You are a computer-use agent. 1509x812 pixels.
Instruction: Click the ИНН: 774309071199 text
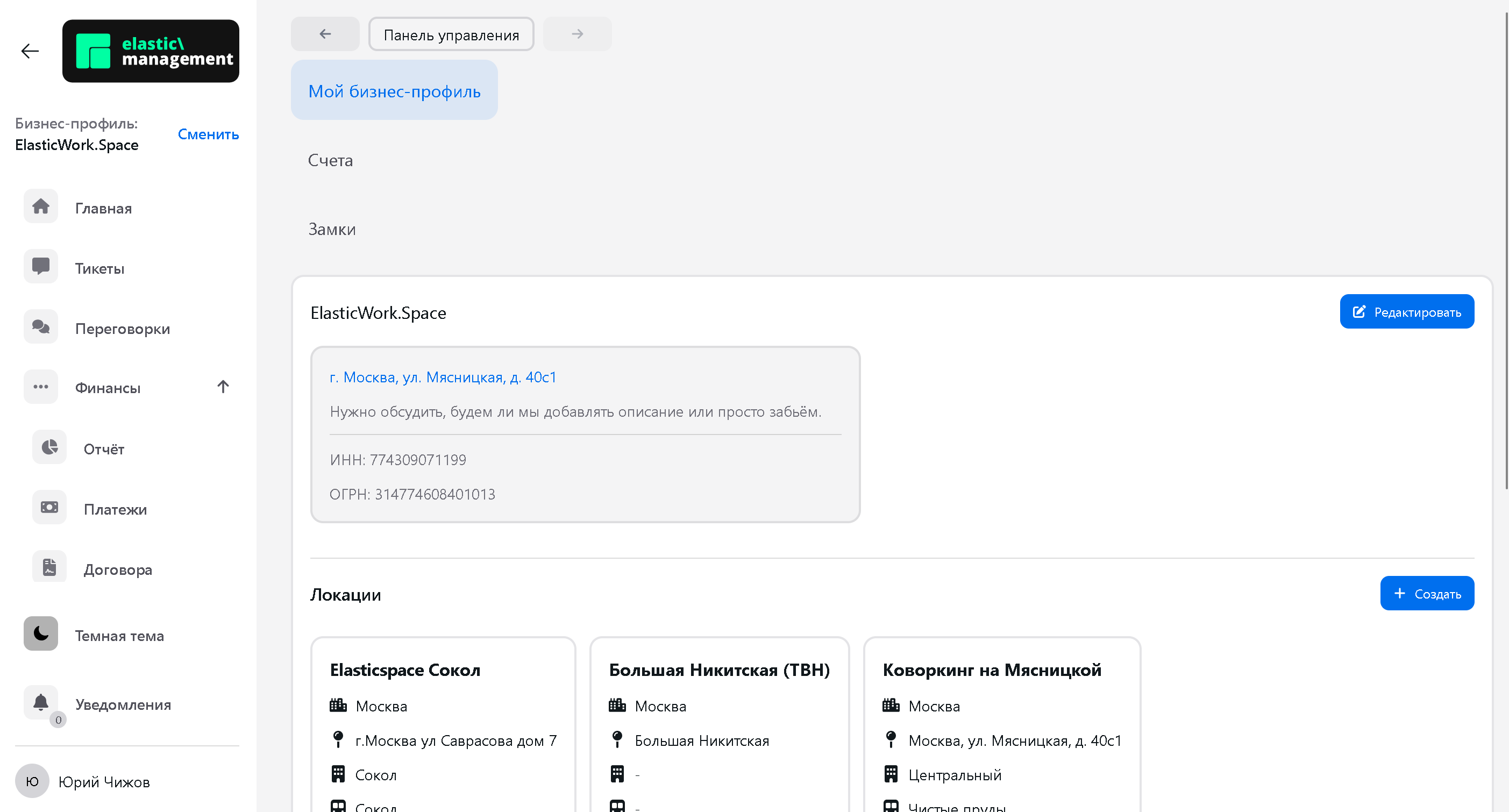click(398, 460)
